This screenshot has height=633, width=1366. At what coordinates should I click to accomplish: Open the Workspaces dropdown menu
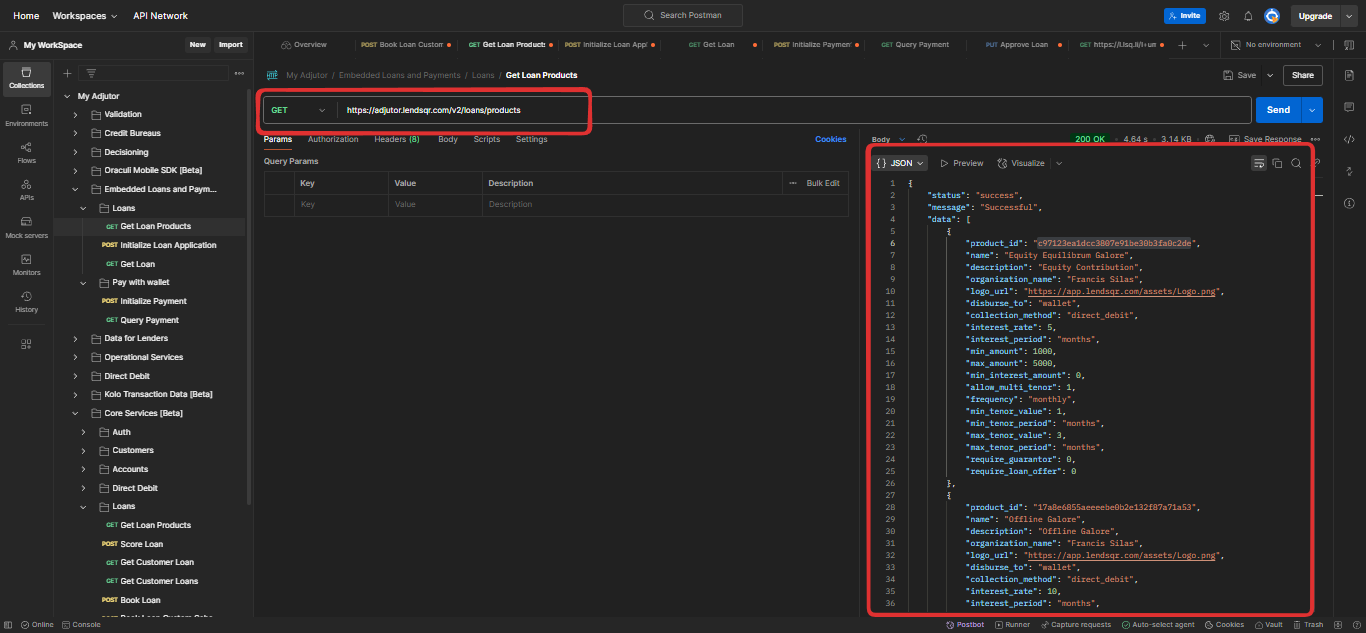tap(84, 16)
